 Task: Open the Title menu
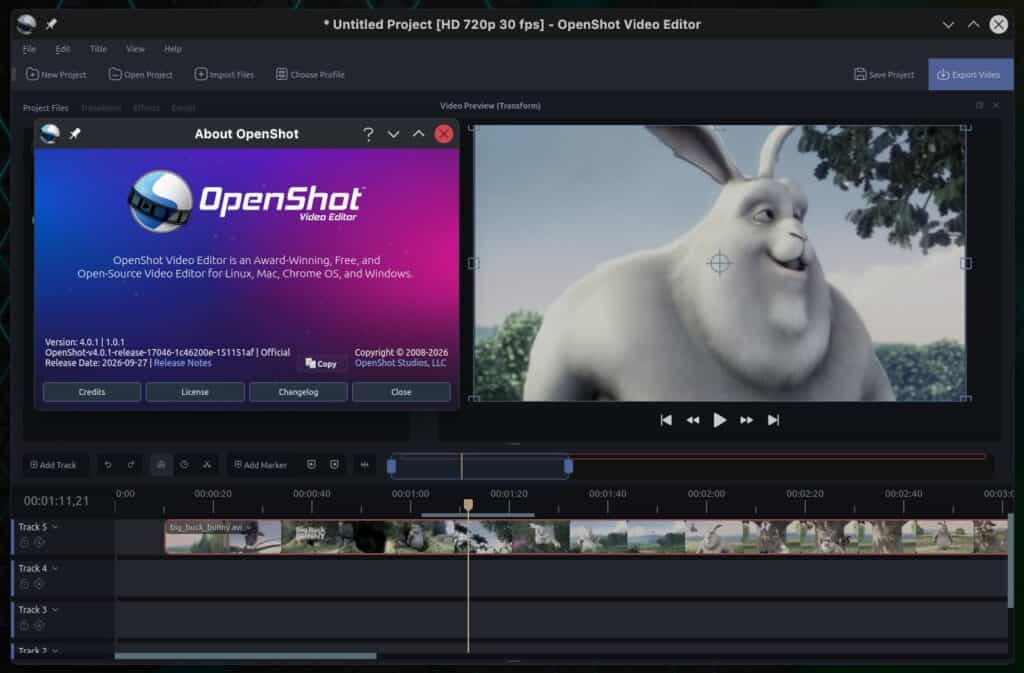(x=98, y=49)
